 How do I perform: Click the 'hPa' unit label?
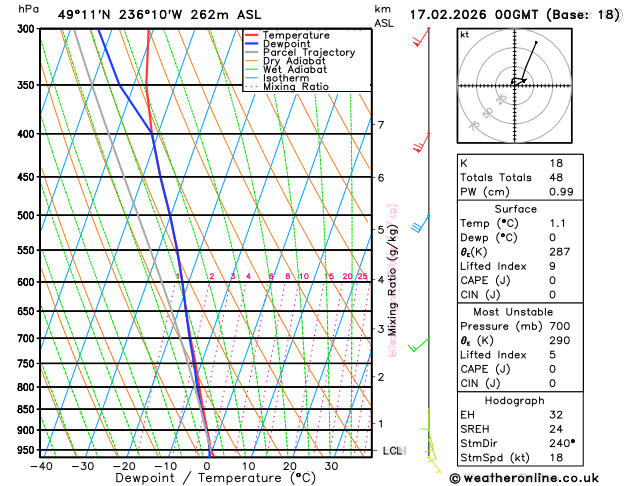pyautogui.click(x=28, y=9)
